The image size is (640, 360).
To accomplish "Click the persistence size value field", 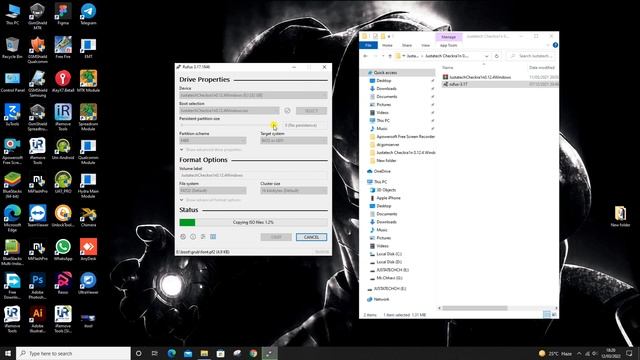I will pyautogui.click(x=306, y=125).
